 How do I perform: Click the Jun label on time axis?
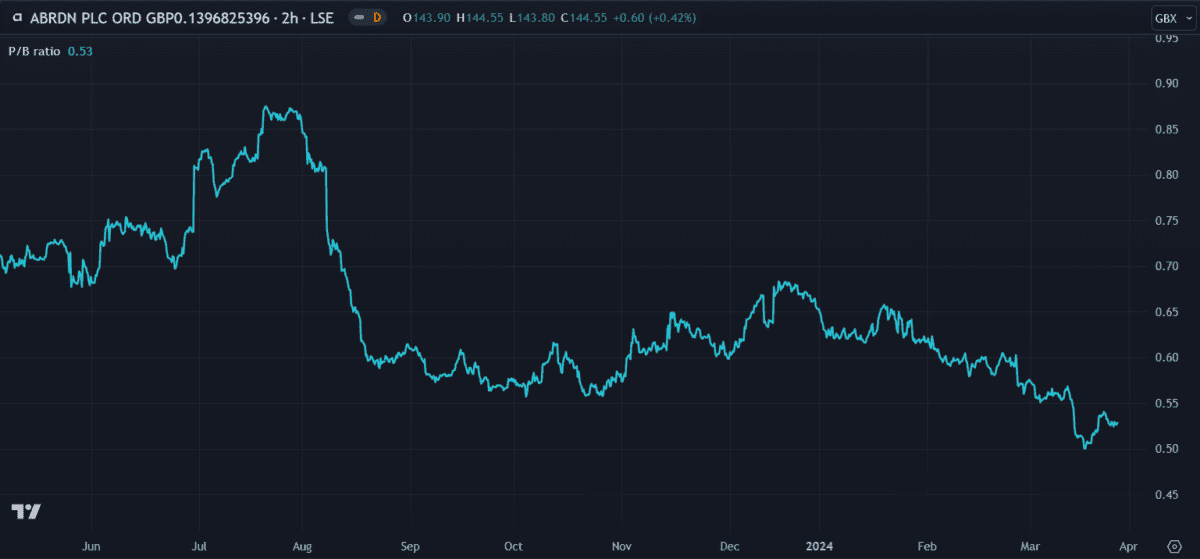pyautogui.click(x=91, y=546)
